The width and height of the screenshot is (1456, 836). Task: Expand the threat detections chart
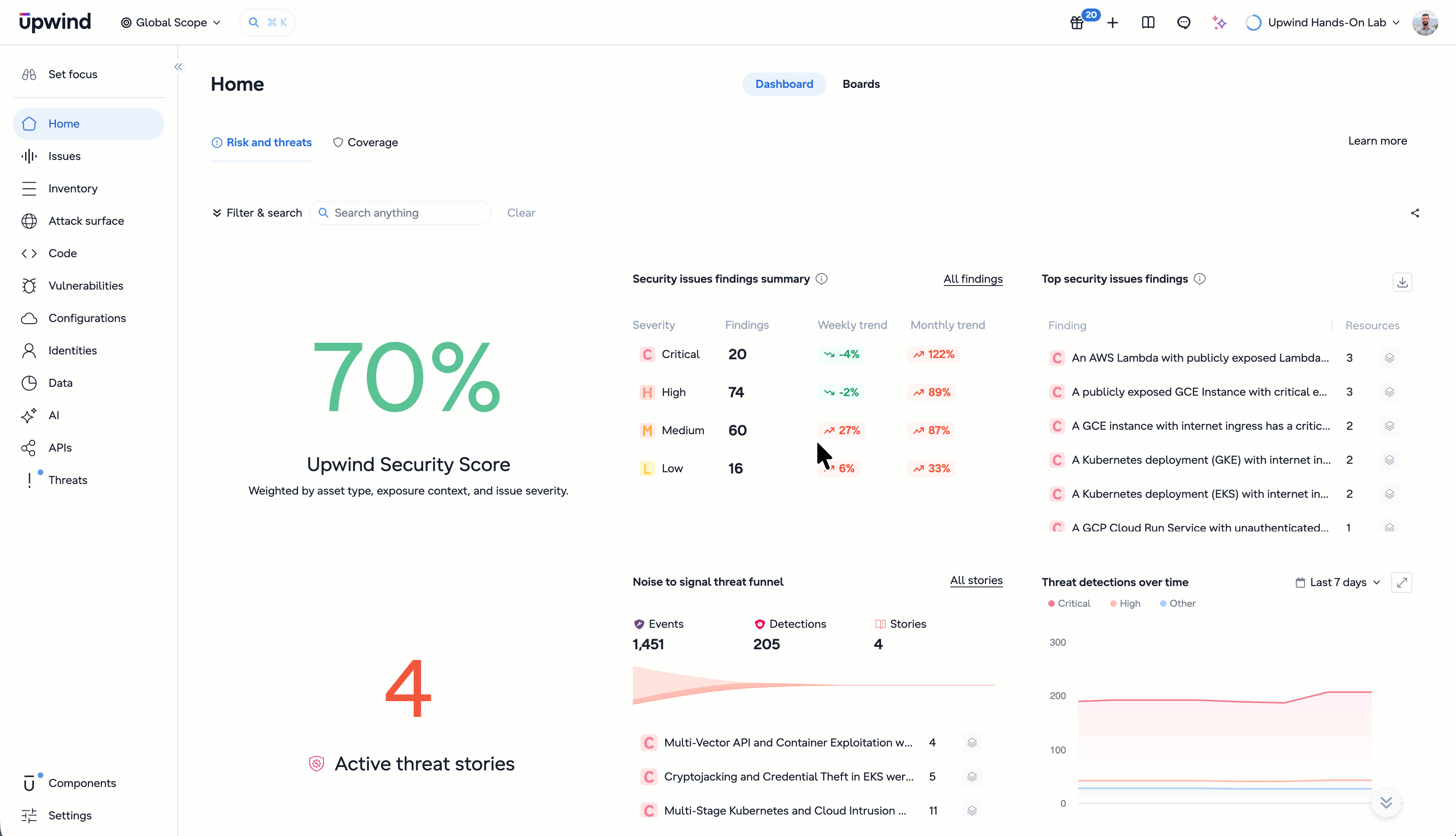pos(1402,582)
